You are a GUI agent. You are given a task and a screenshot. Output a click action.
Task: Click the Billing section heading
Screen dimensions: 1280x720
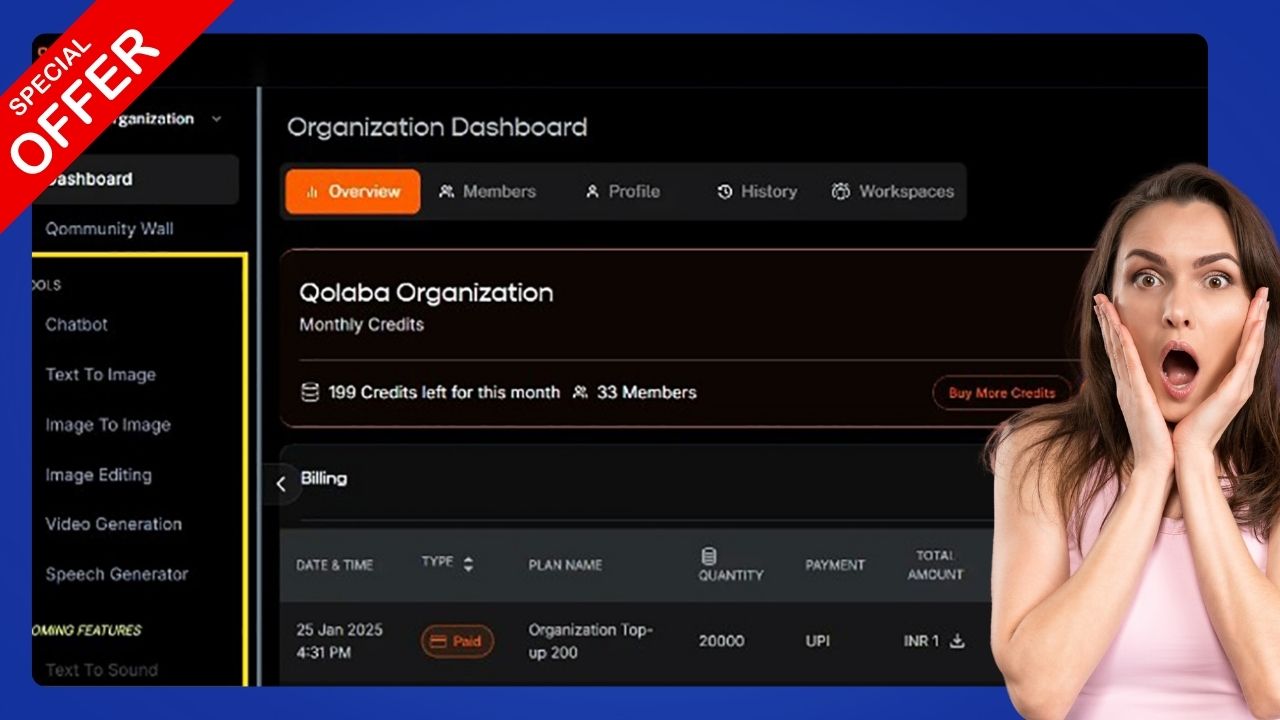click(324, 478)
